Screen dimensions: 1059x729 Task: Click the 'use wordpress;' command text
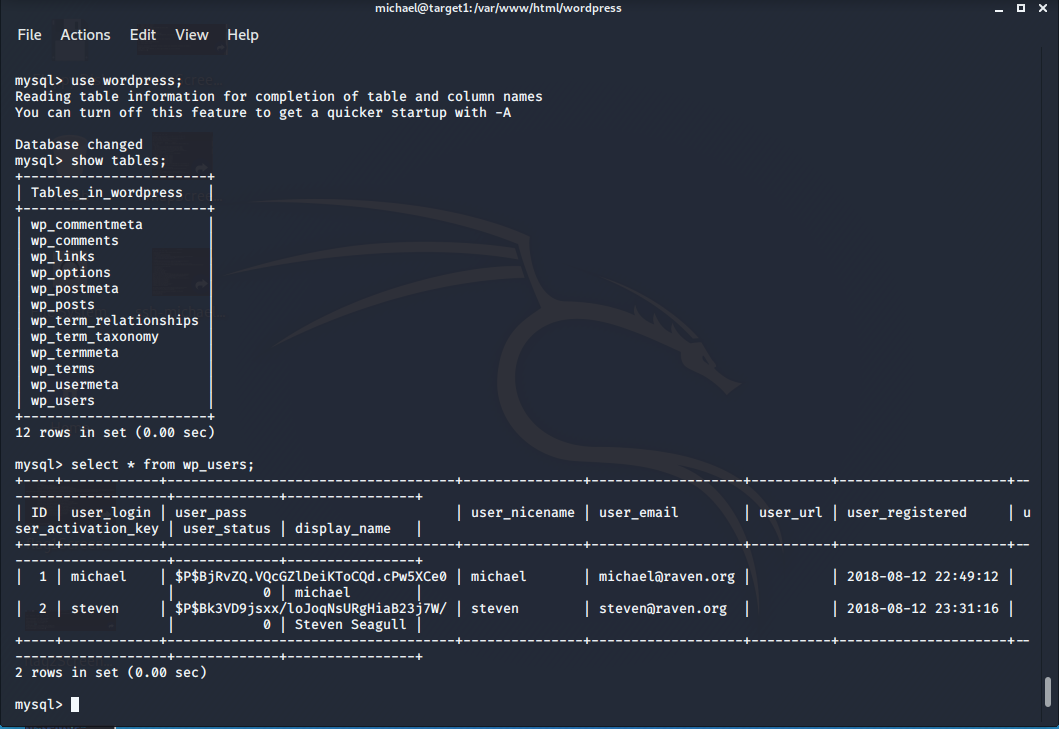126,80
